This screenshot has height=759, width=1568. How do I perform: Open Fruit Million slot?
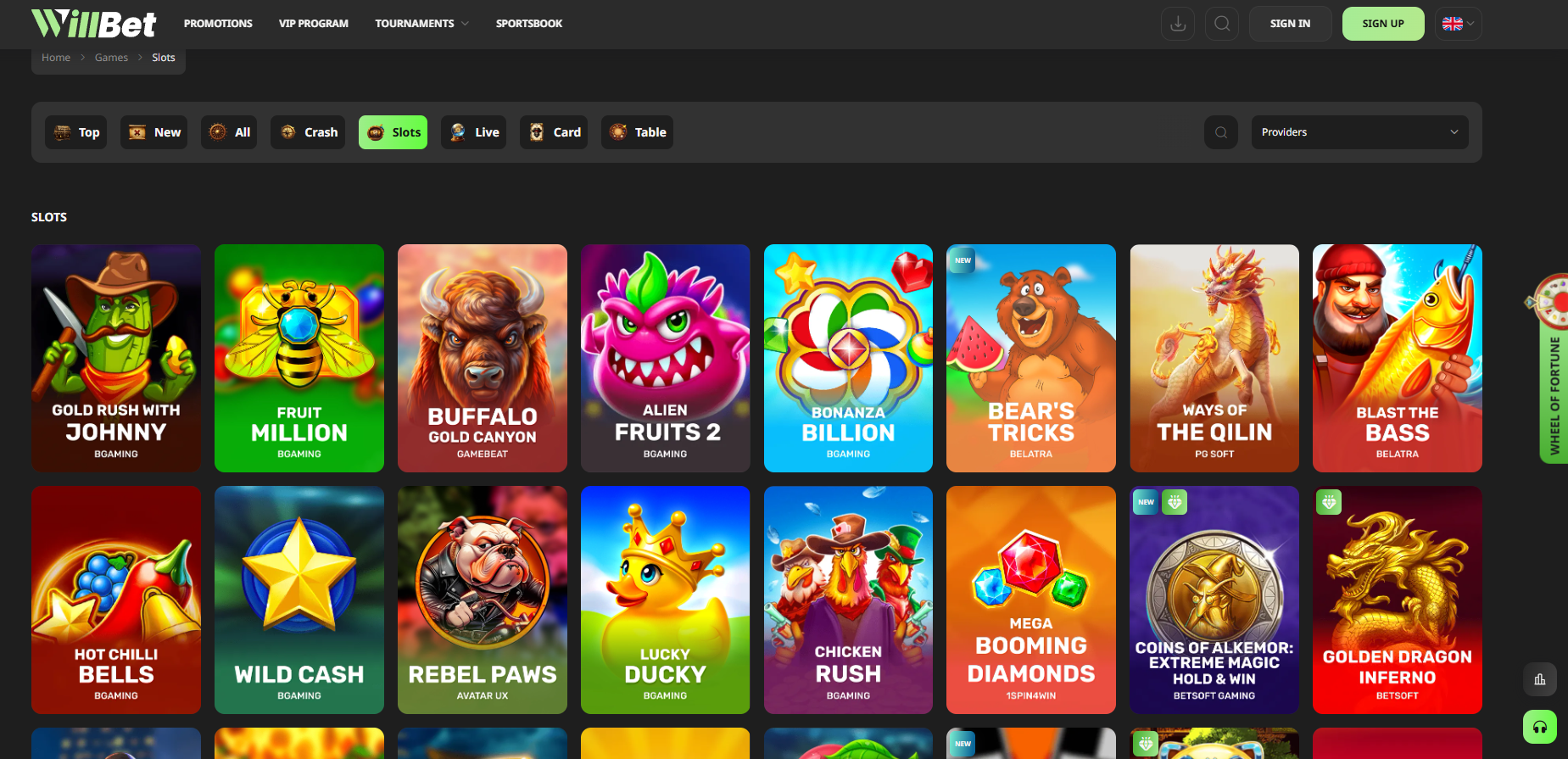299,358
